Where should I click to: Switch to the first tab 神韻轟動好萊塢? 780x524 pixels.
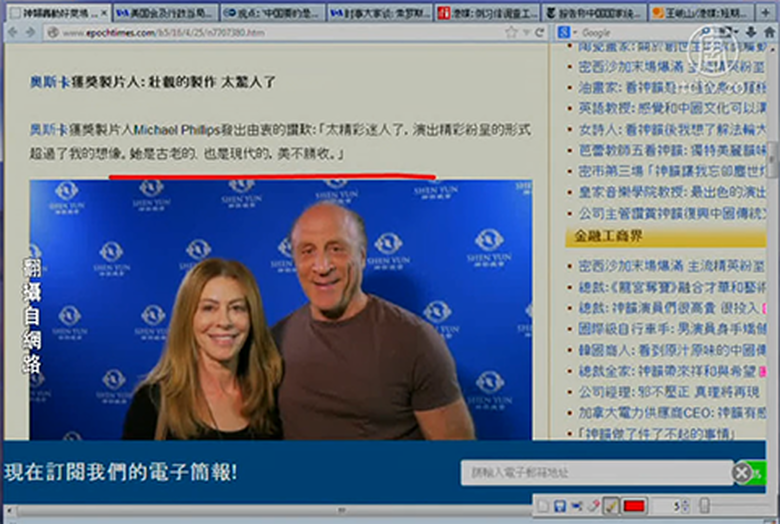tap(55, 12)
